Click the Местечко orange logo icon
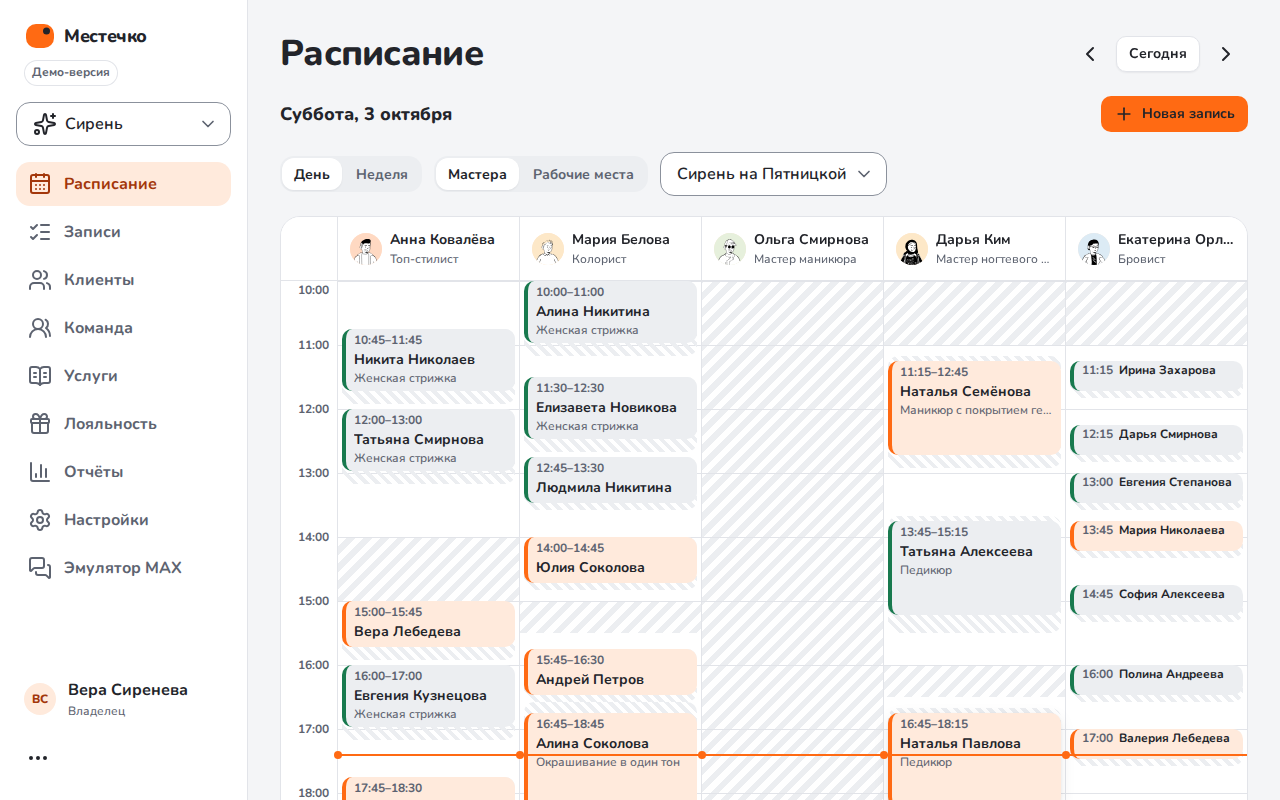 pos(40,36)
